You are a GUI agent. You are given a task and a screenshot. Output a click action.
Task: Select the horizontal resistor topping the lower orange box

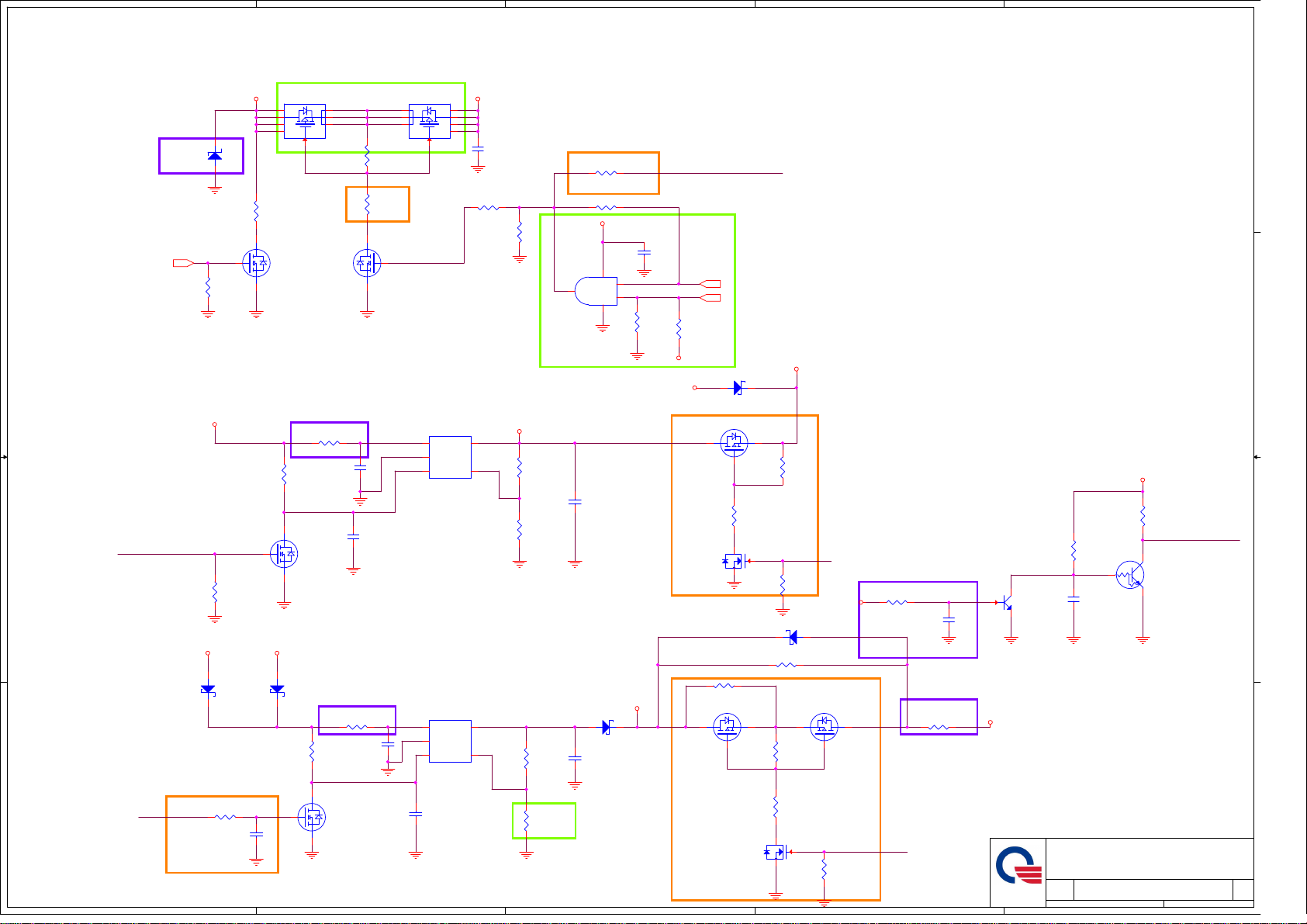click(724, 686)
